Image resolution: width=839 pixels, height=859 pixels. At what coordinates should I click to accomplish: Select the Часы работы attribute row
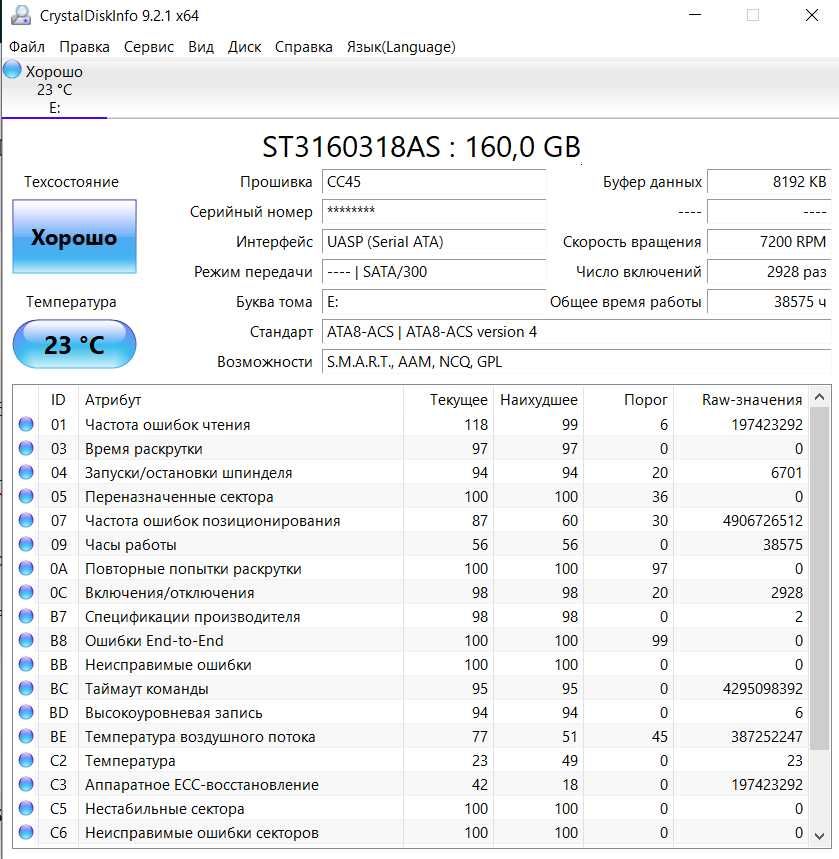tap(411, 545)
